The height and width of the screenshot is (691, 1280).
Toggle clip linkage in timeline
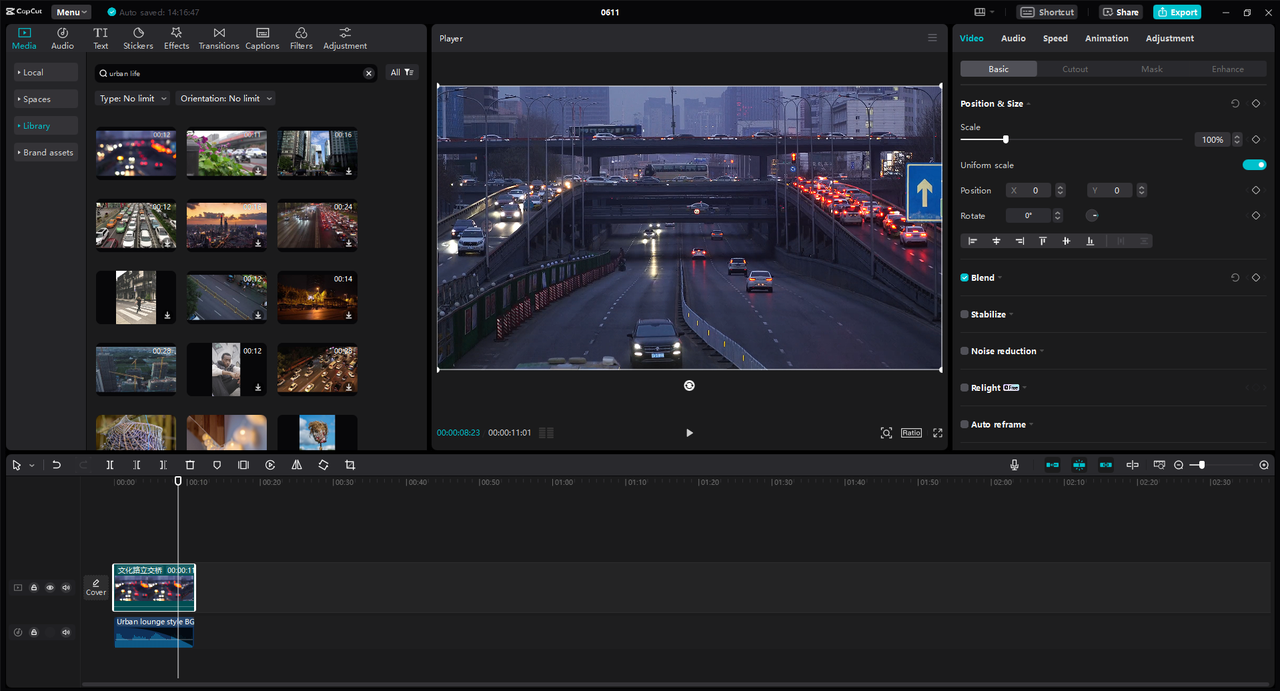click(1105, 465)
